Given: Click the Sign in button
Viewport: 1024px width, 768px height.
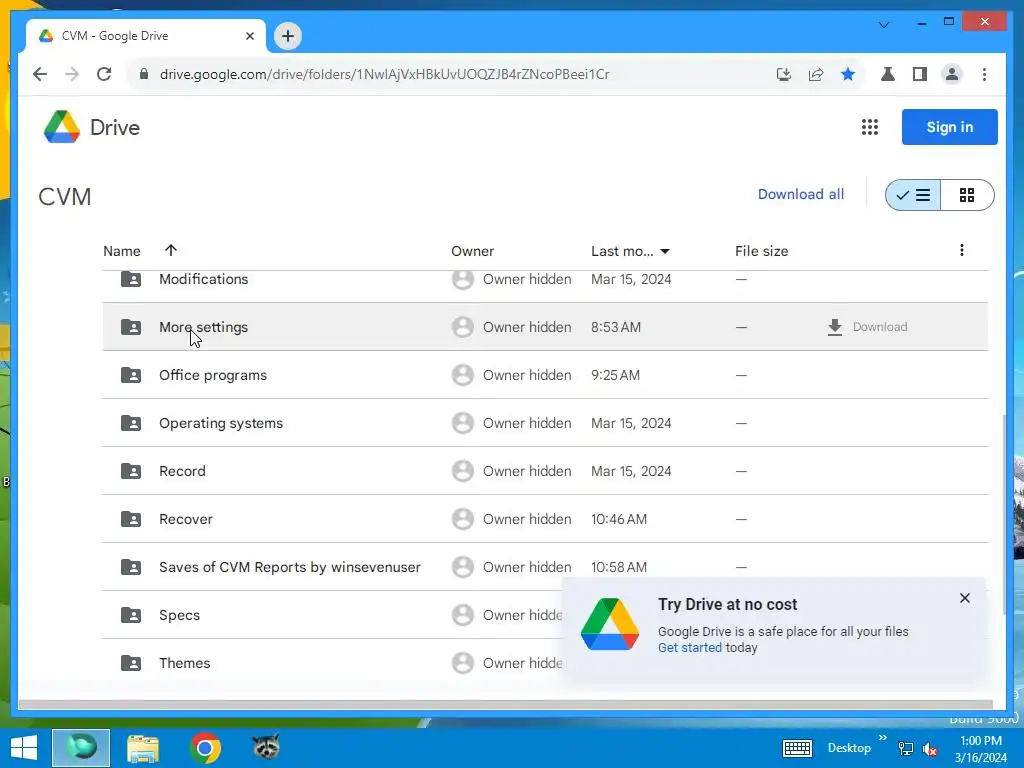Looking at the screenshot, I should 950,127.
